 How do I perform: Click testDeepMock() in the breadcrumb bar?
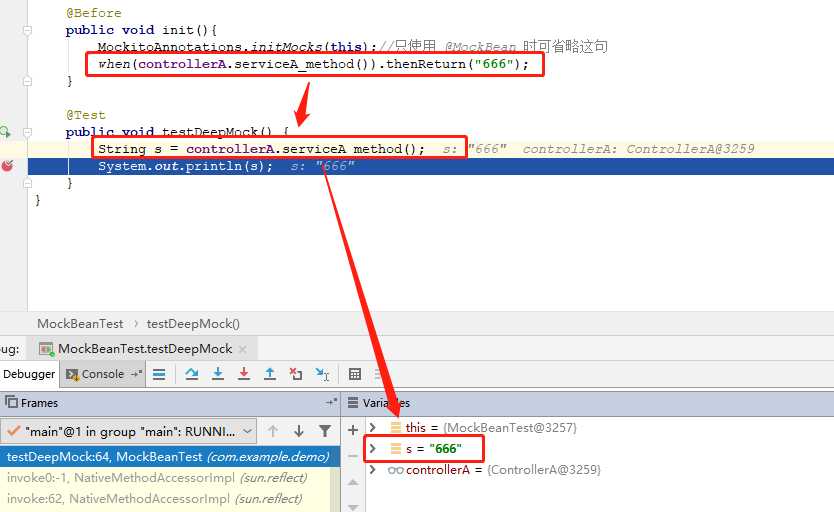(x=193, y=324)
